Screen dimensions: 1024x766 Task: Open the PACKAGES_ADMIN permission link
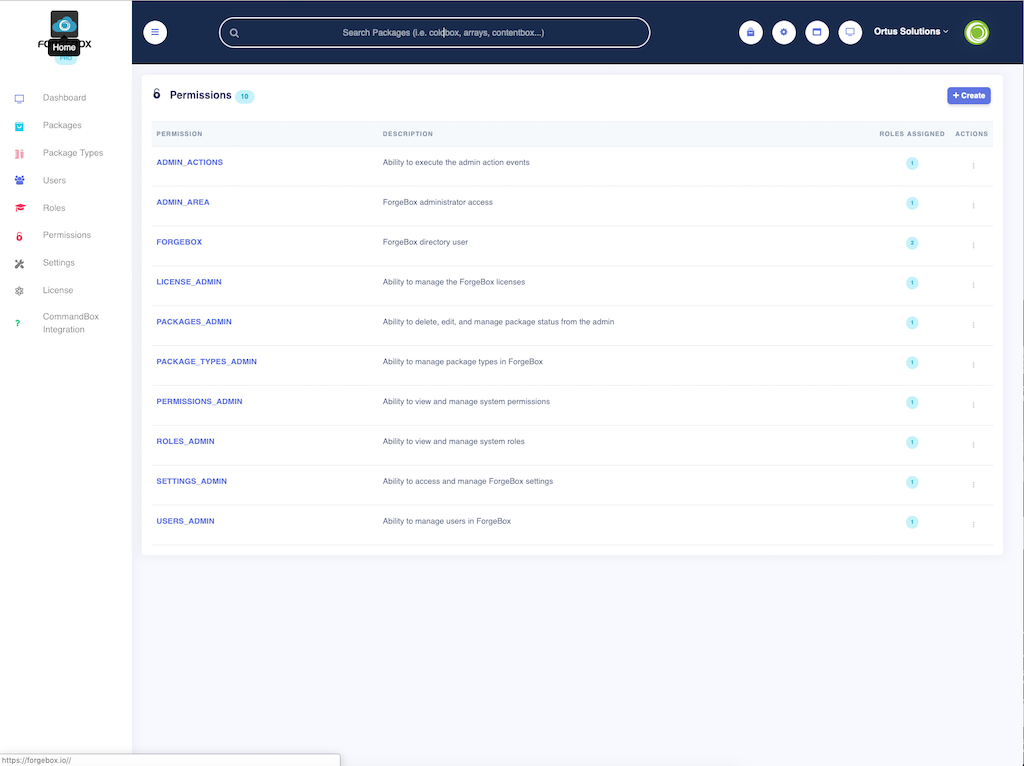click(194, 322)
